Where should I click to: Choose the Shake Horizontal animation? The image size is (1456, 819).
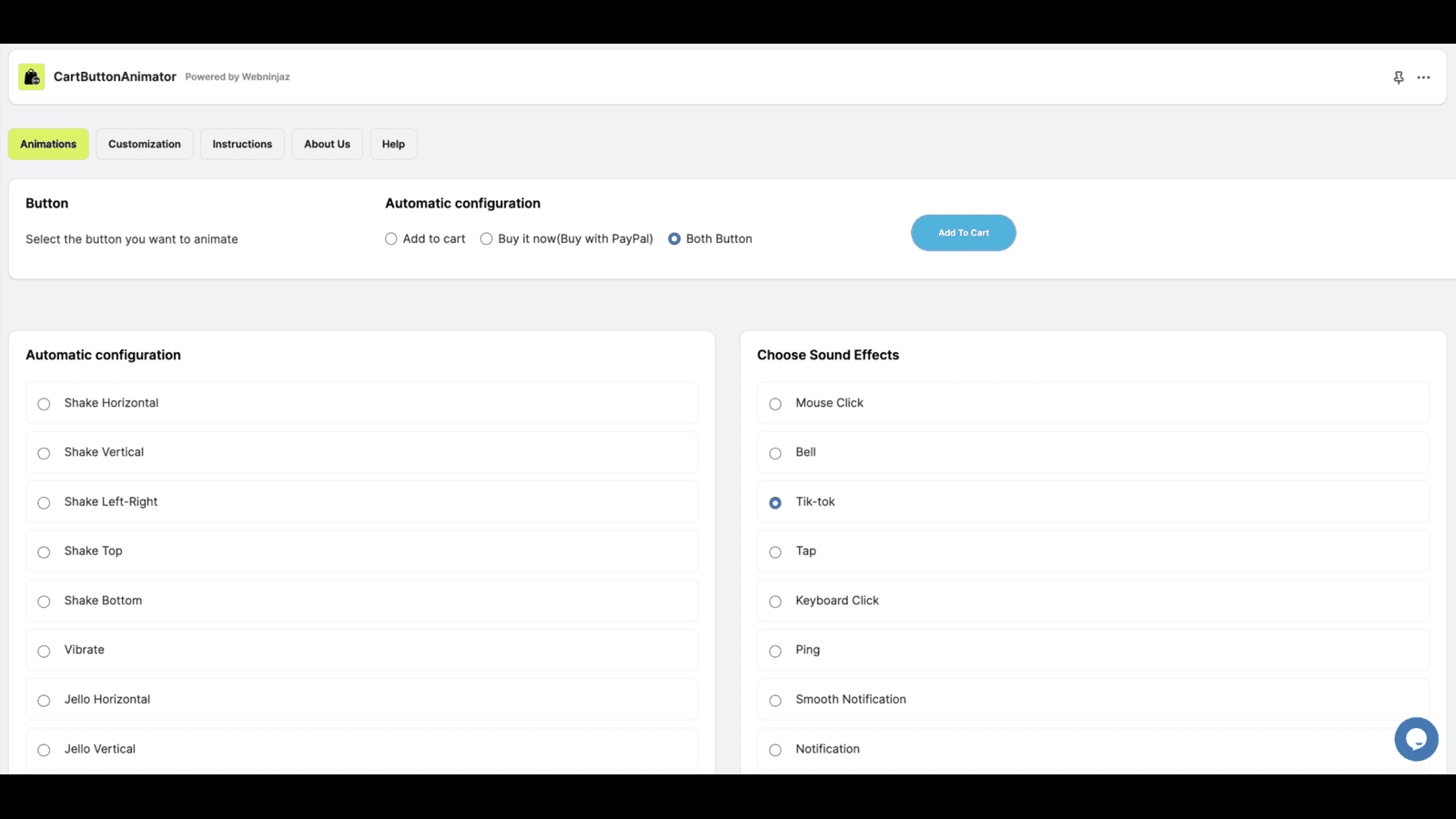coord(44,404)
